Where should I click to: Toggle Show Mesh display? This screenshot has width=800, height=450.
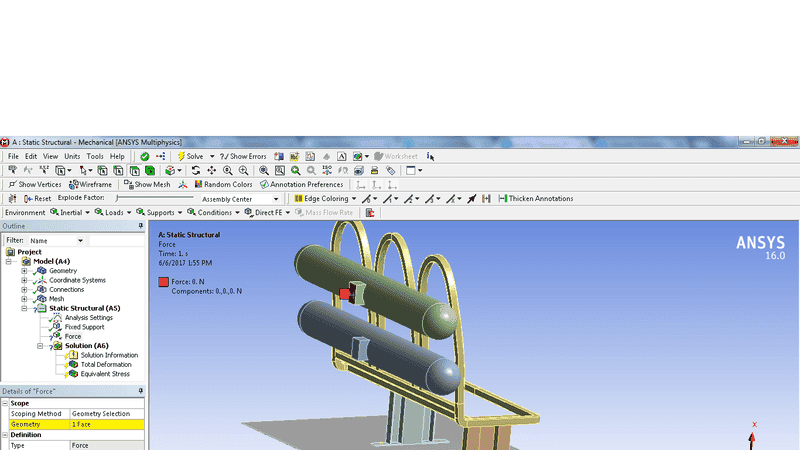point(147,184)
